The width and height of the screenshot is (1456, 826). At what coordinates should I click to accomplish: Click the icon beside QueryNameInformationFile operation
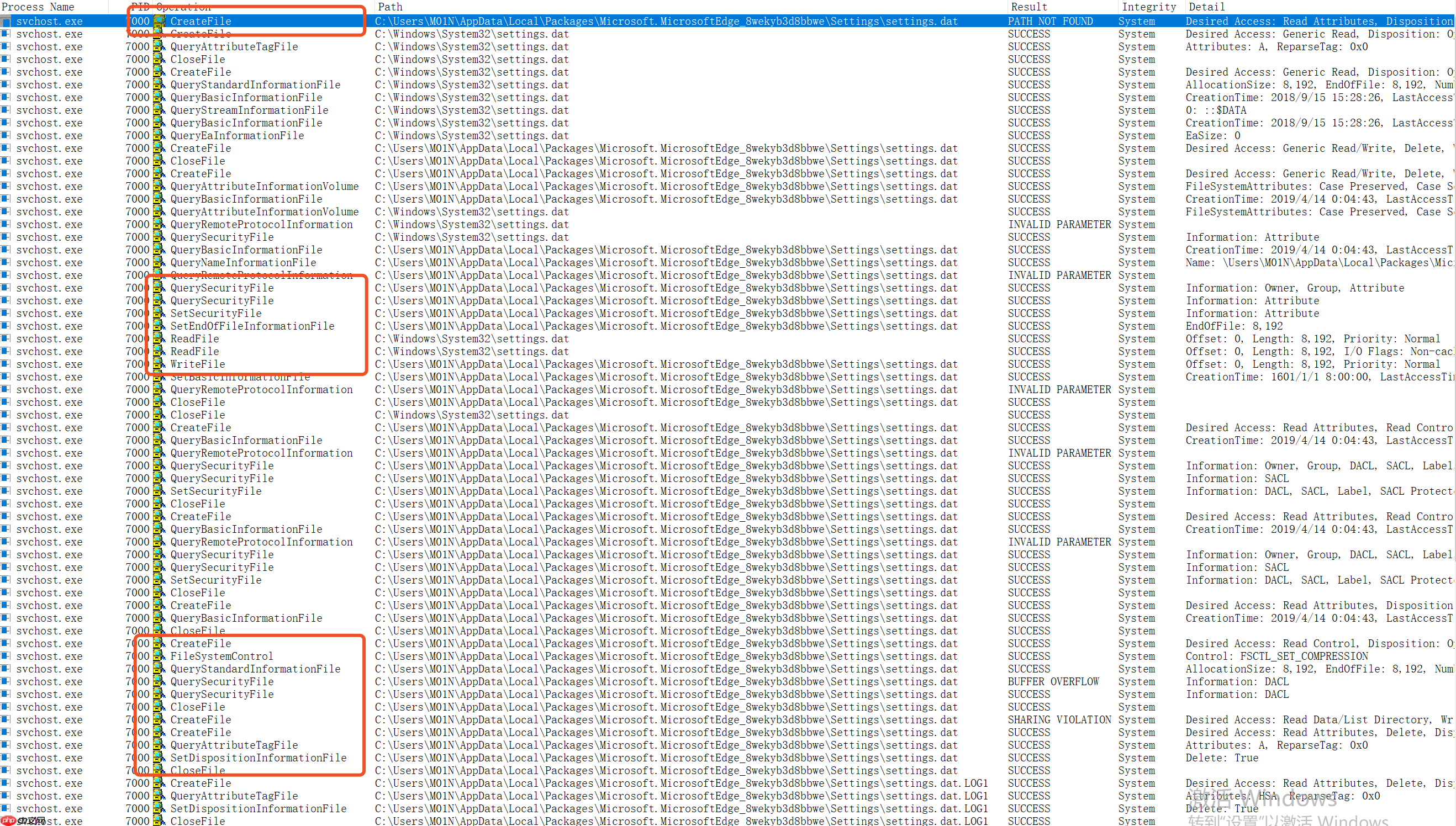(x=159, y=262)
